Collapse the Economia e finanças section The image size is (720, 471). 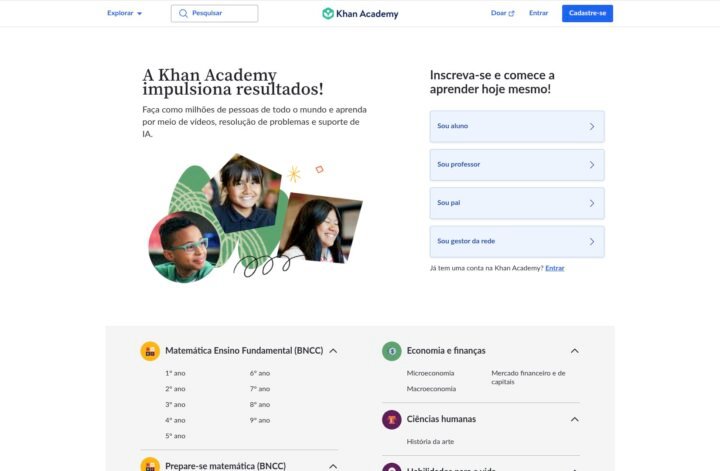[574, 351]
